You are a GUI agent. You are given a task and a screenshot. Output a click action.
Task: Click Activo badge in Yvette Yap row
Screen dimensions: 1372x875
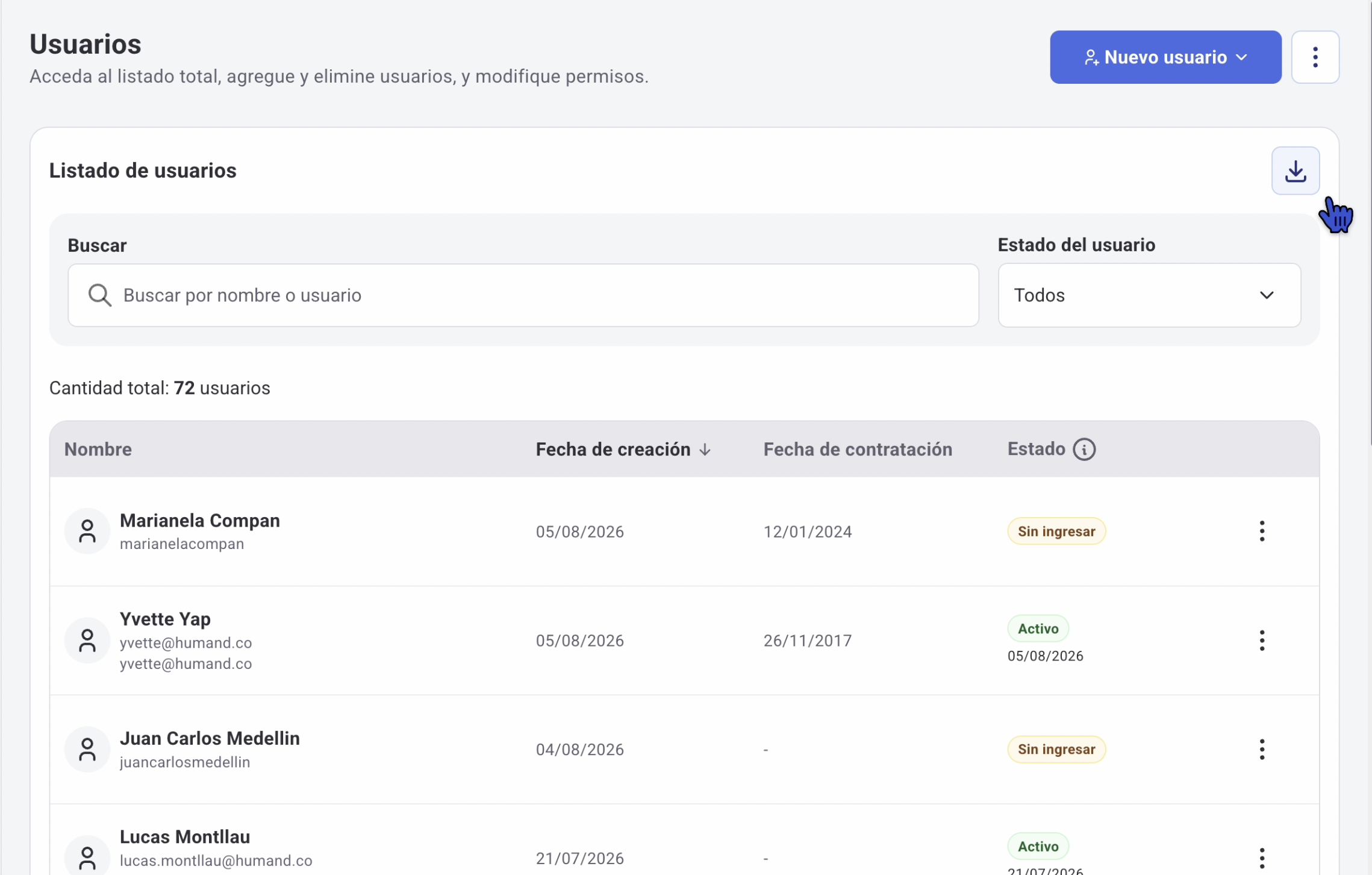point(1038,629)
